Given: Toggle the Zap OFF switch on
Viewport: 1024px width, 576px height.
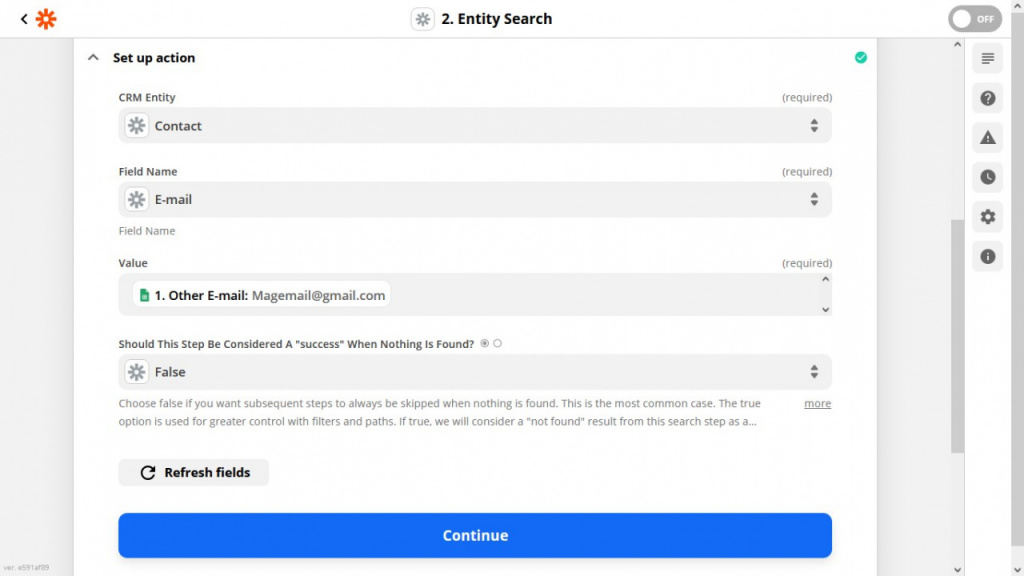Looking at the screenshot, I should [974, 19].
